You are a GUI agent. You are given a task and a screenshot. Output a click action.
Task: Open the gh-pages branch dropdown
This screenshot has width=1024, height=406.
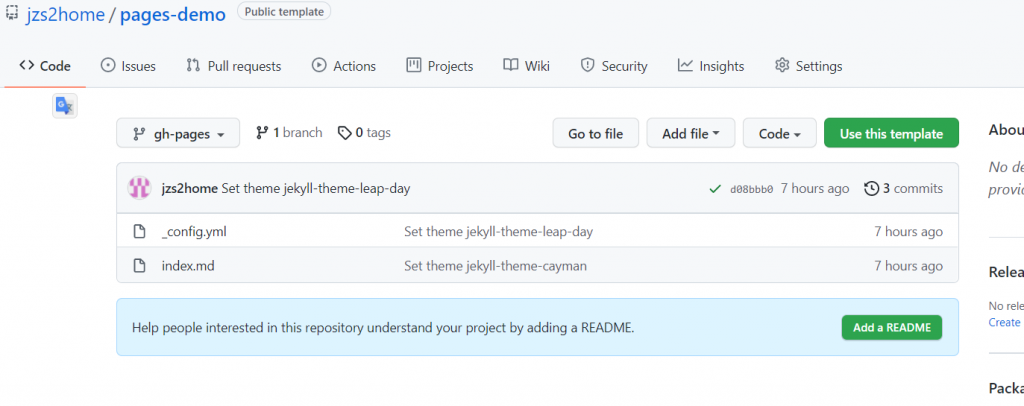pos(178,133)
